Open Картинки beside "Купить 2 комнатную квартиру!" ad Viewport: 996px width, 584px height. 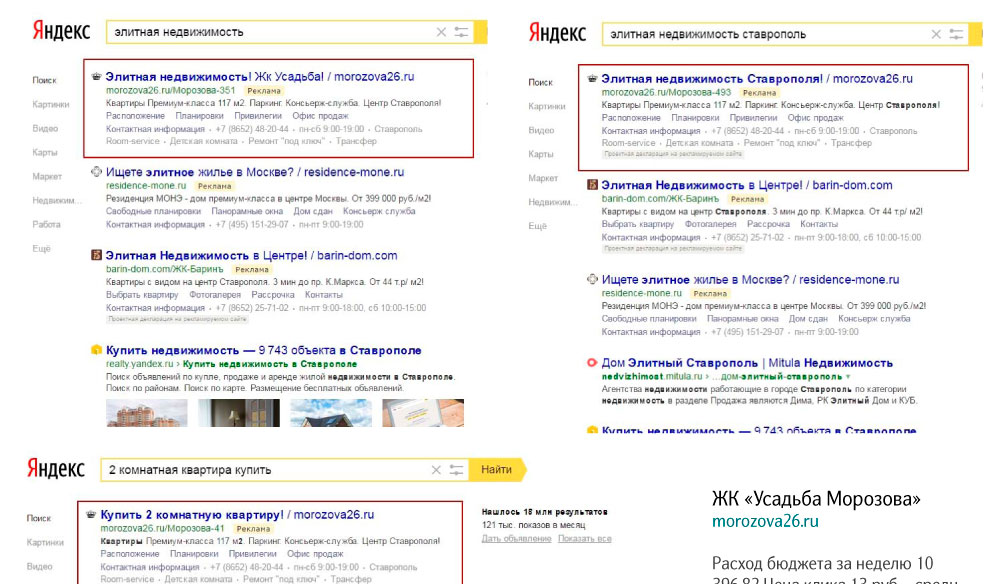45,542
